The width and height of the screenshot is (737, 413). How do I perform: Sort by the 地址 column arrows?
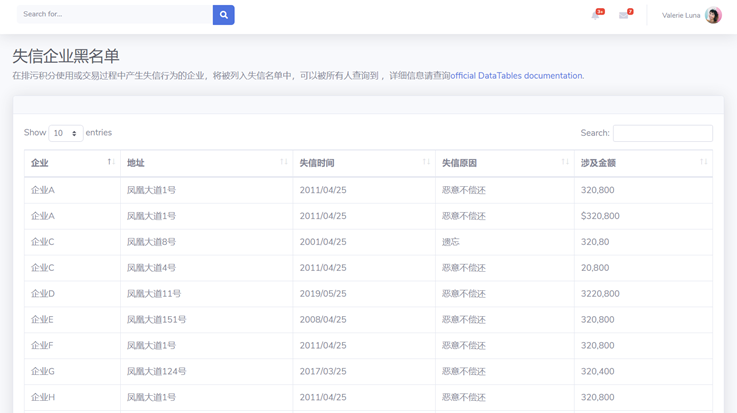click(x=283, y=162)
